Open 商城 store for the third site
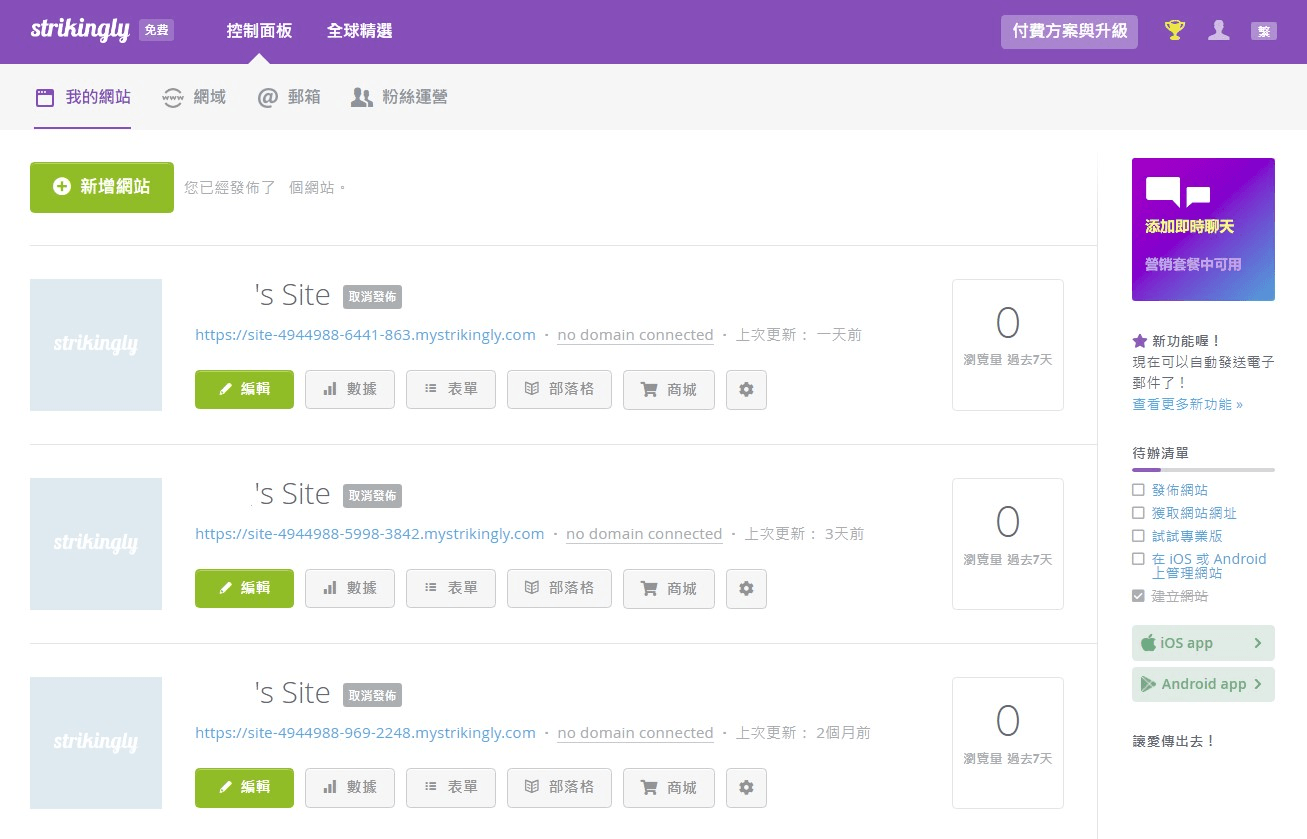1307x839 pixels. [x=668, y=787]
